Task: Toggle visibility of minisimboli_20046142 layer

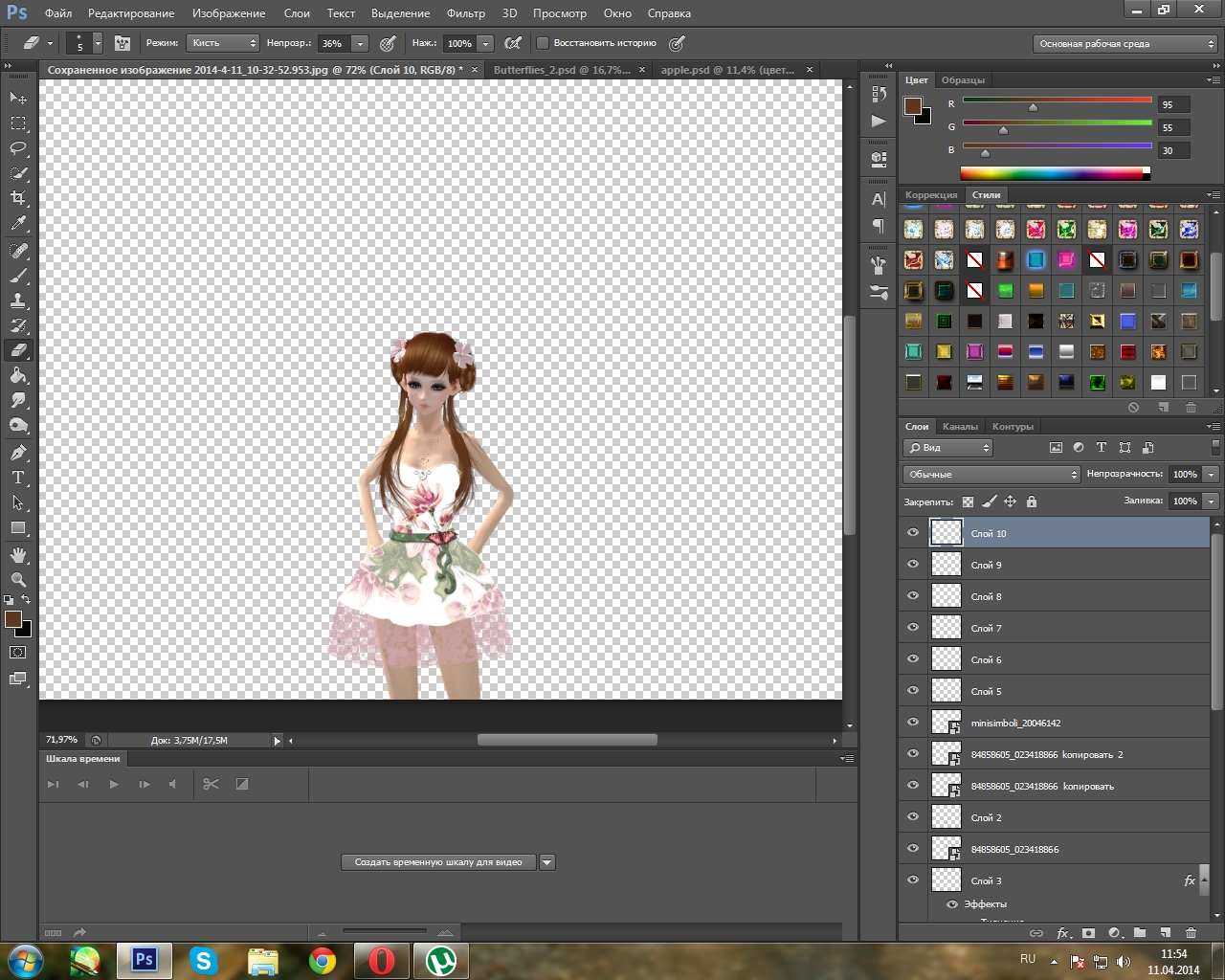Action: 913,723
